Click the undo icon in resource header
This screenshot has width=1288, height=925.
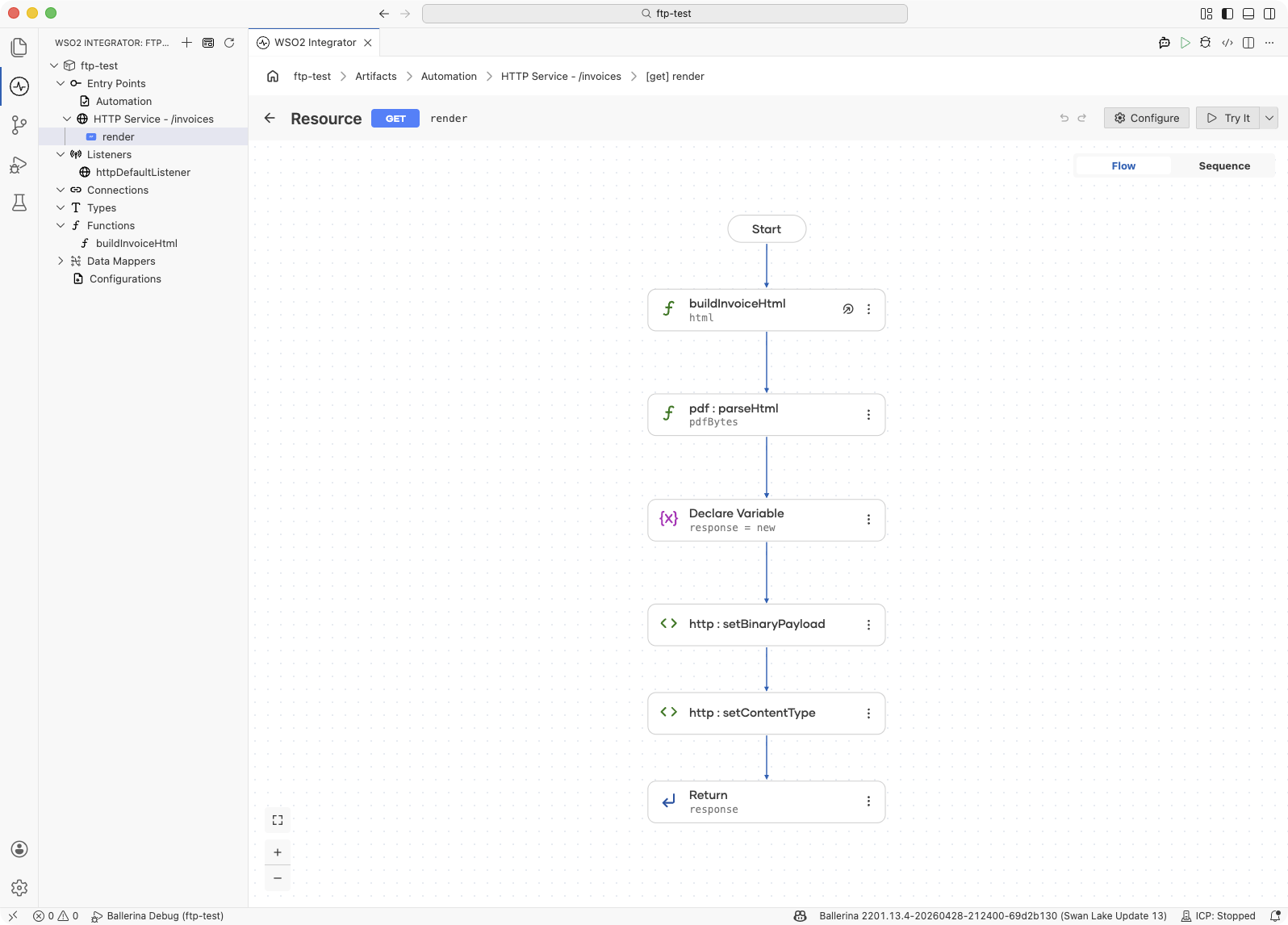click(1064, 118)
